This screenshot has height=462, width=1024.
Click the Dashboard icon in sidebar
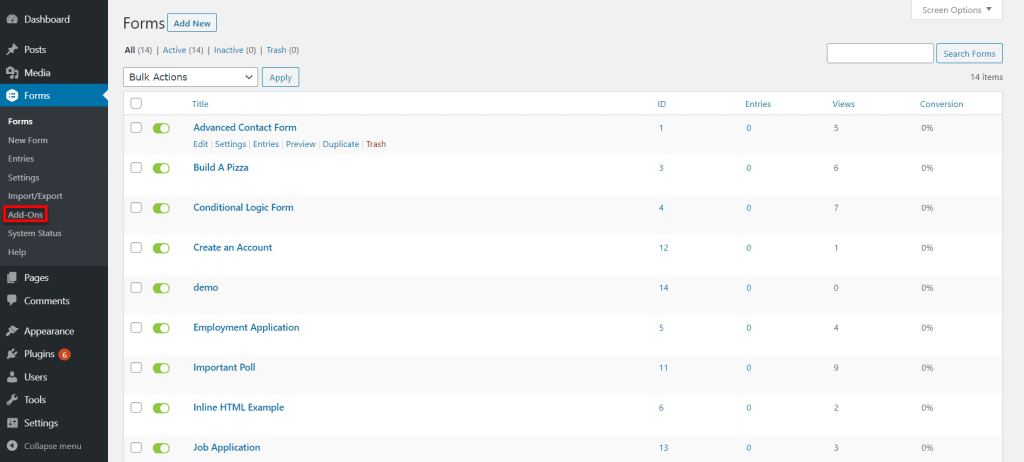(x=12, y=19)
